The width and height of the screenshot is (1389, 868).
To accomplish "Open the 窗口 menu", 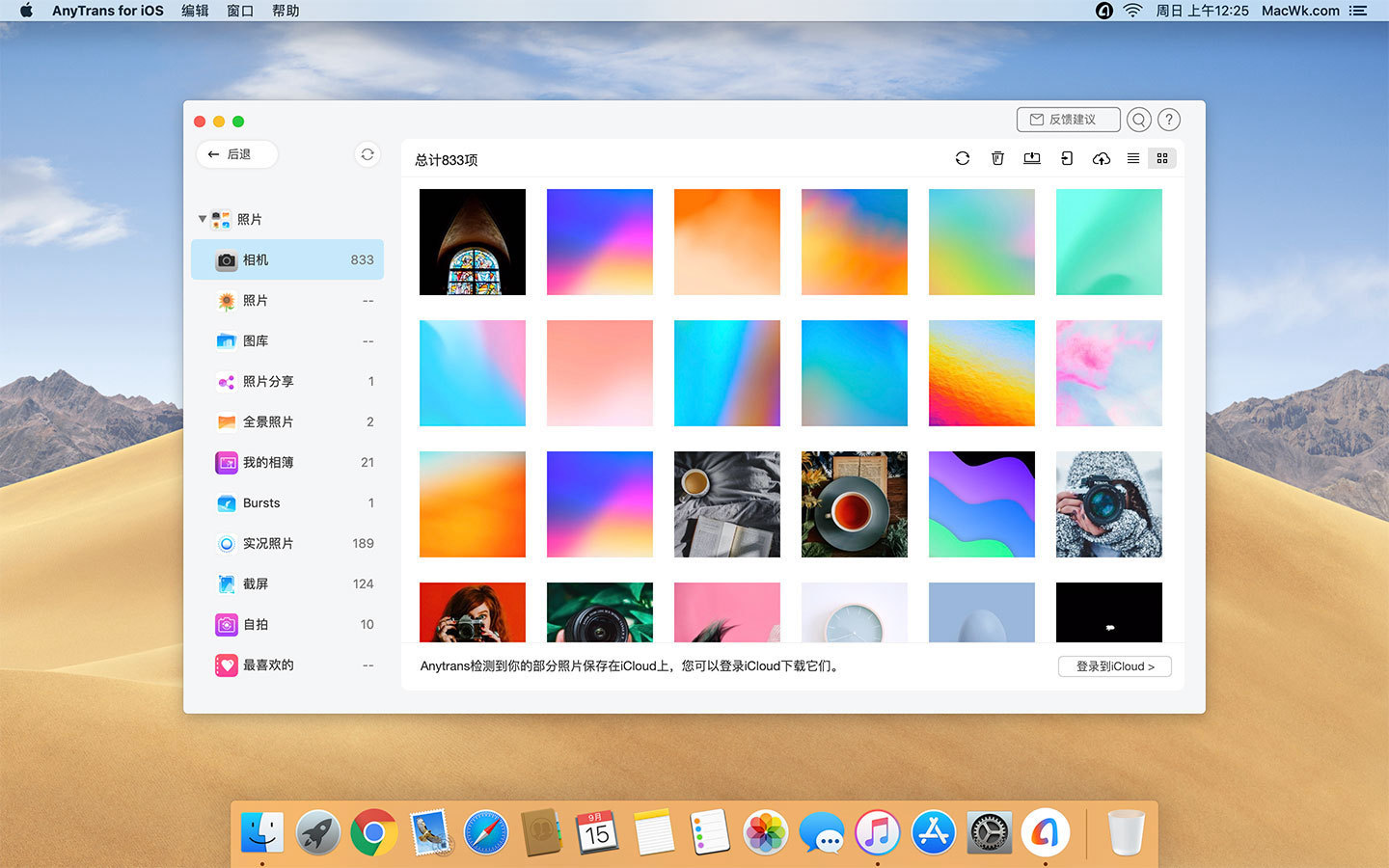I will [240, 11].
